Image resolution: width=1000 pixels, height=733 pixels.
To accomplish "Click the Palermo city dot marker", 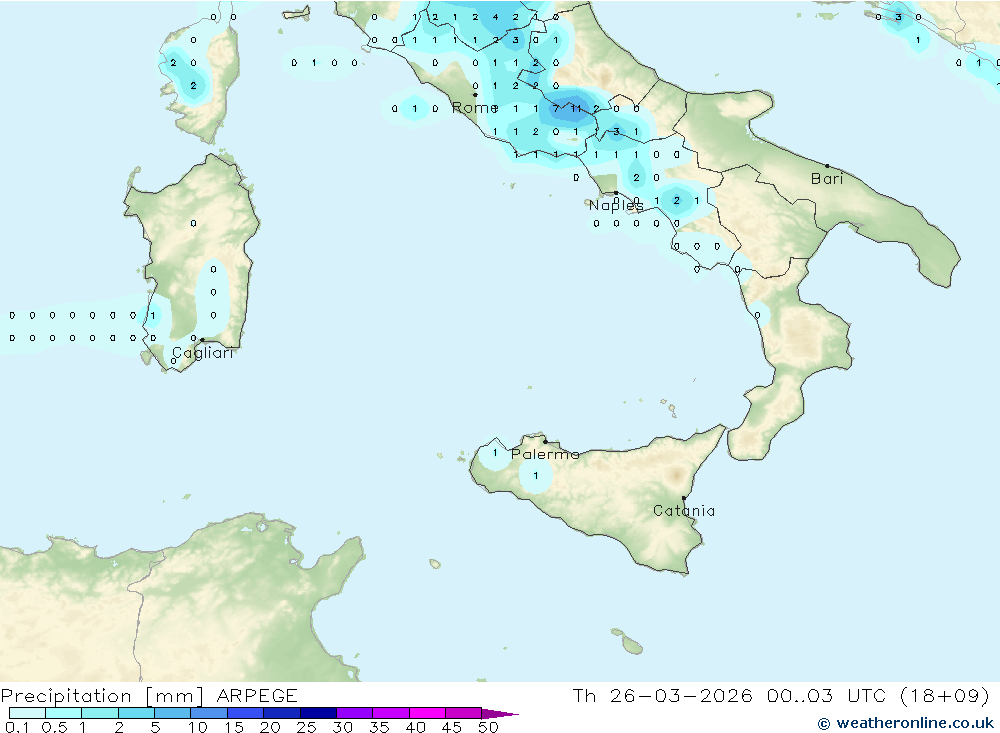I will pyautogui.click(x=545, y=441).
